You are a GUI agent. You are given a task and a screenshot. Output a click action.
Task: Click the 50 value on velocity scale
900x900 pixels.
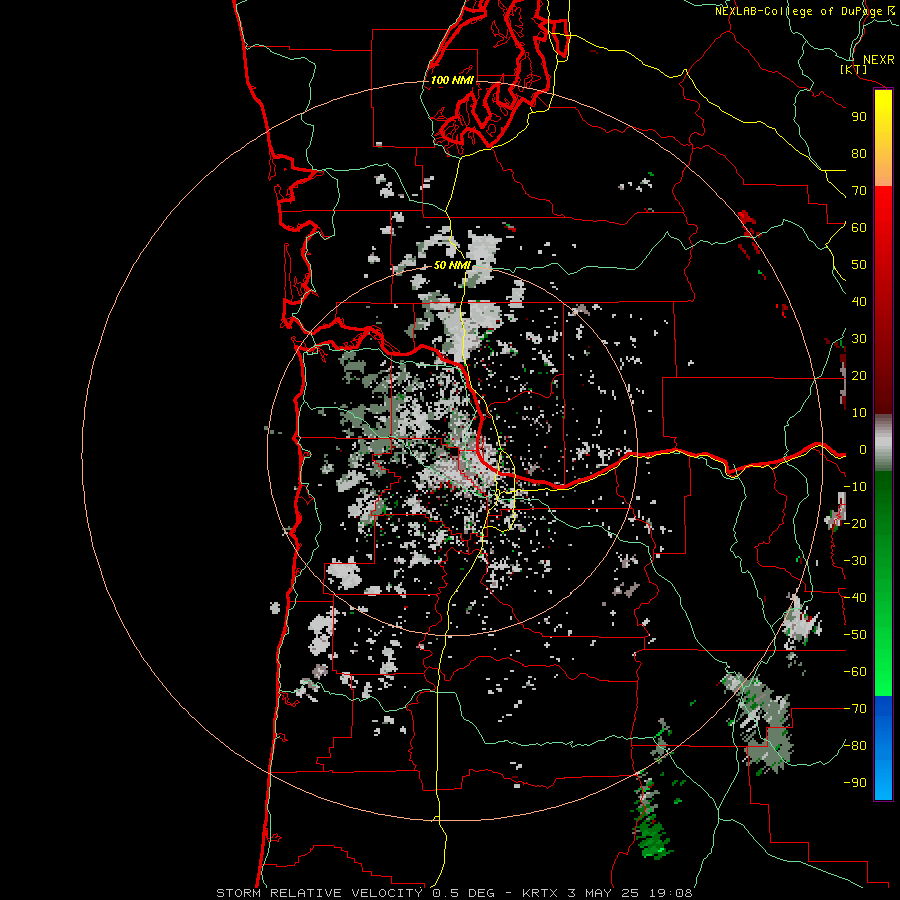point(859,265)
